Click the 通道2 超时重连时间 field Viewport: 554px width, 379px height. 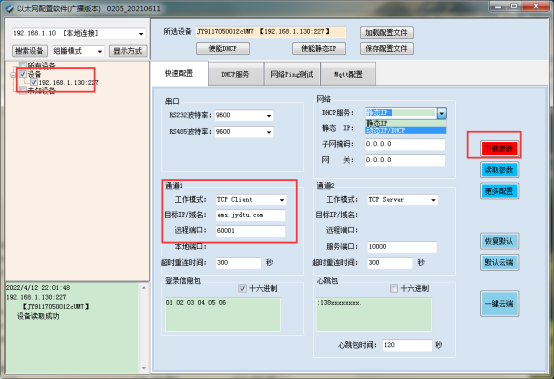(390, 263)
